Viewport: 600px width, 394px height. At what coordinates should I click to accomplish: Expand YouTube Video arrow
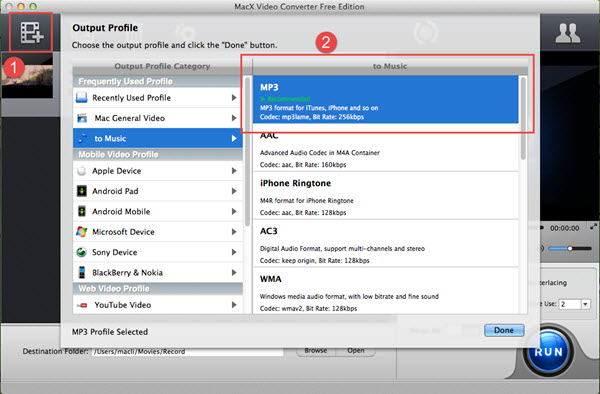[234, 305]
